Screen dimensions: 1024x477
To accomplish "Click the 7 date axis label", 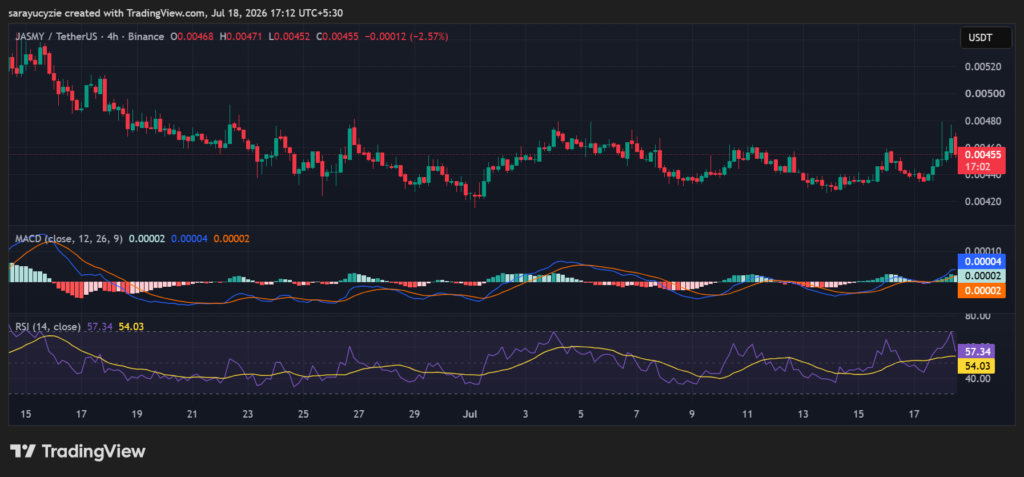I will (636, 414).
